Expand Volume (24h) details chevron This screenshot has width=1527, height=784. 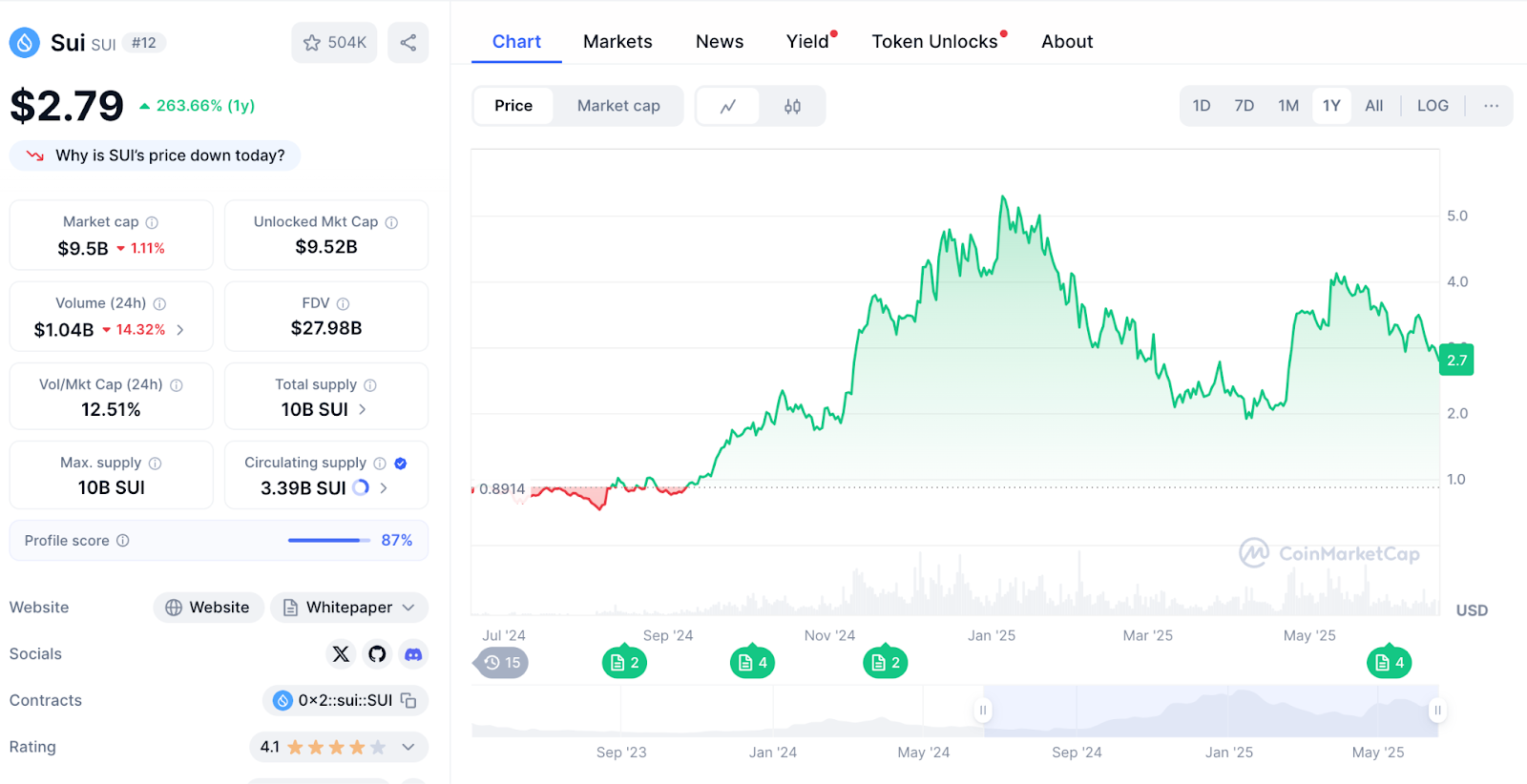pyautogui.click(x=180, y=330)
